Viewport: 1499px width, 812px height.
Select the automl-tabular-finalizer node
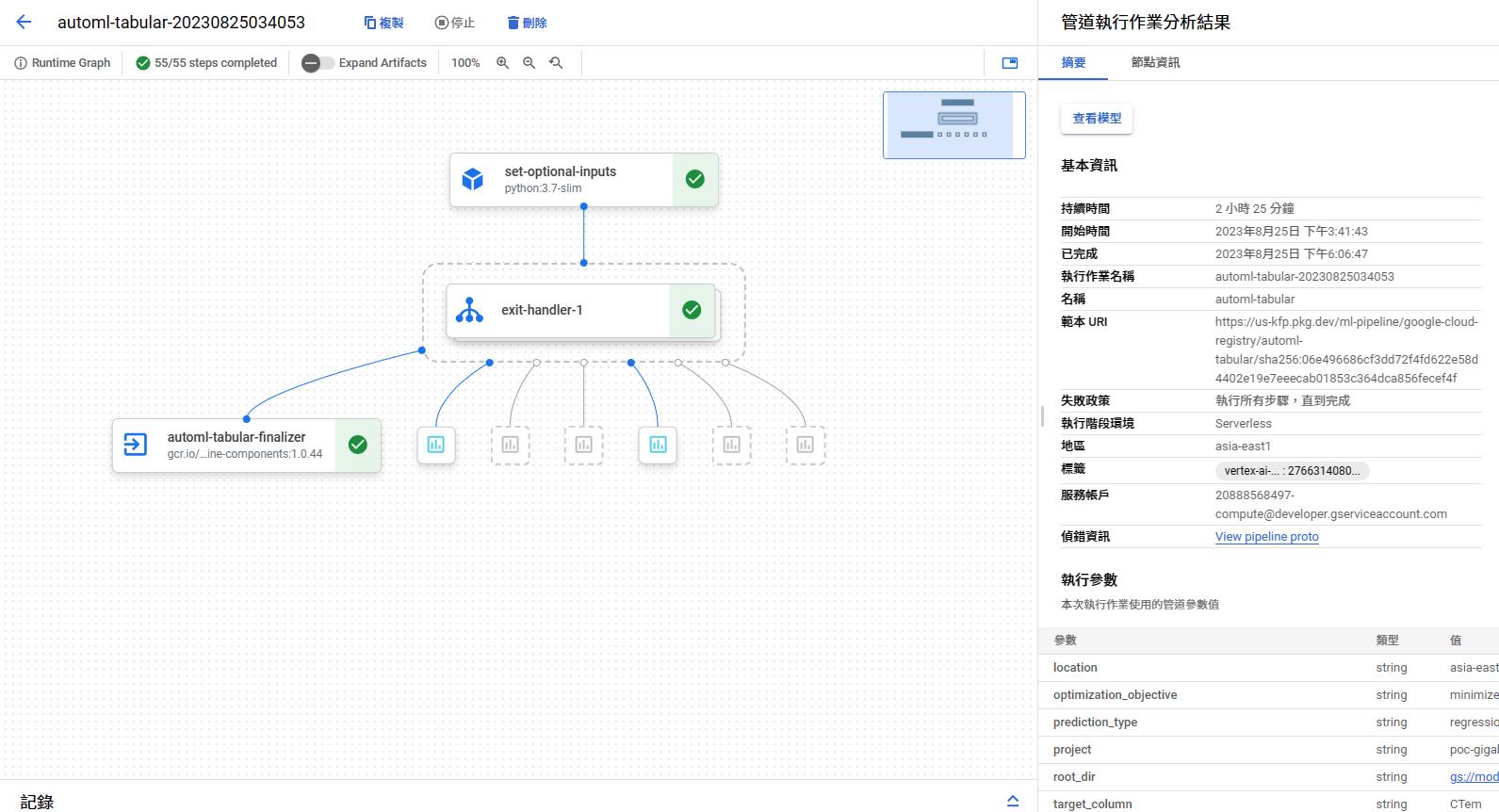(x=236, y=445)
